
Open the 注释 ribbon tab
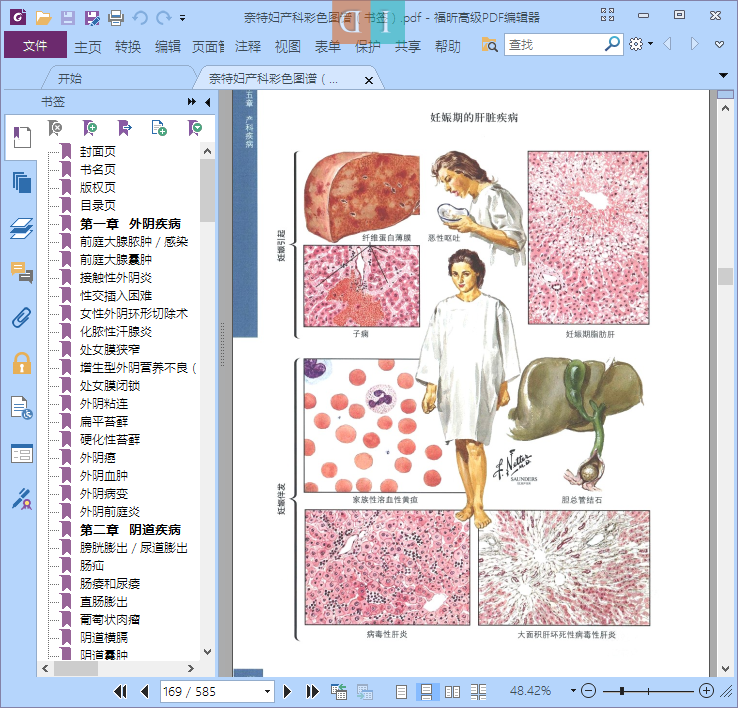248,46
